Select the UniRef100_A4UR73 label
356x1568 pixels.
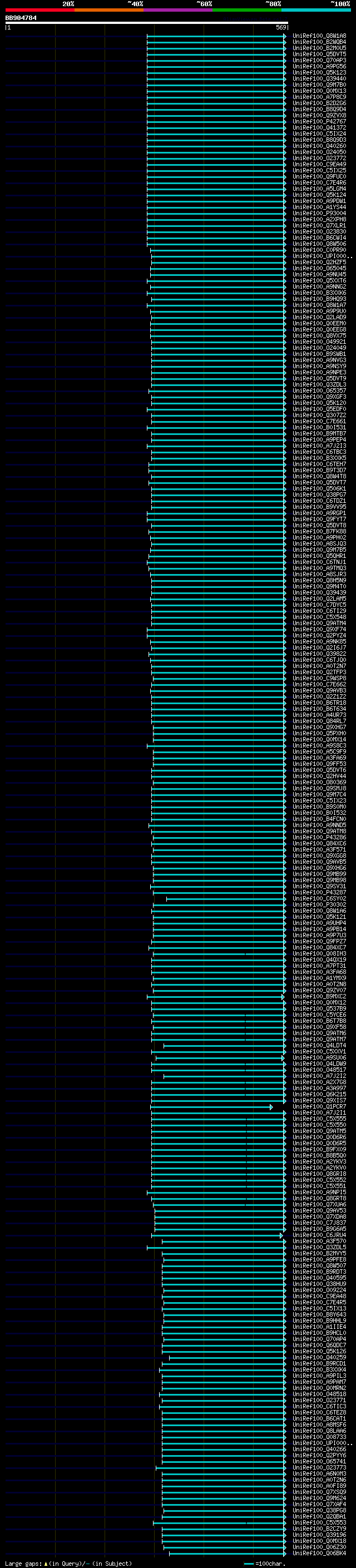(319, 715)
